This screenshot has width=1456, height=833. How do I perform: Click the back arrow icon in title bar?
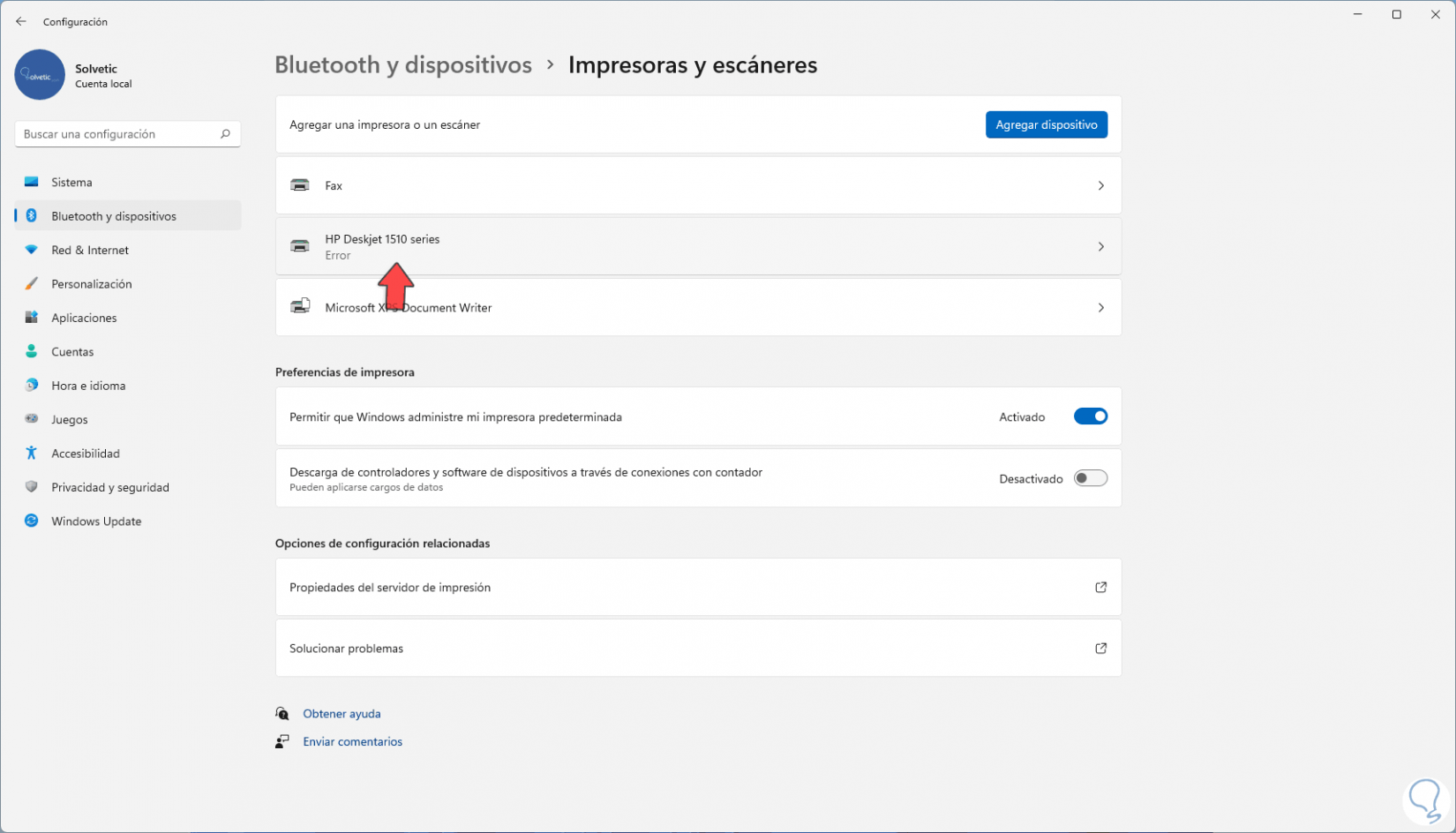click(x=21, y=21)
